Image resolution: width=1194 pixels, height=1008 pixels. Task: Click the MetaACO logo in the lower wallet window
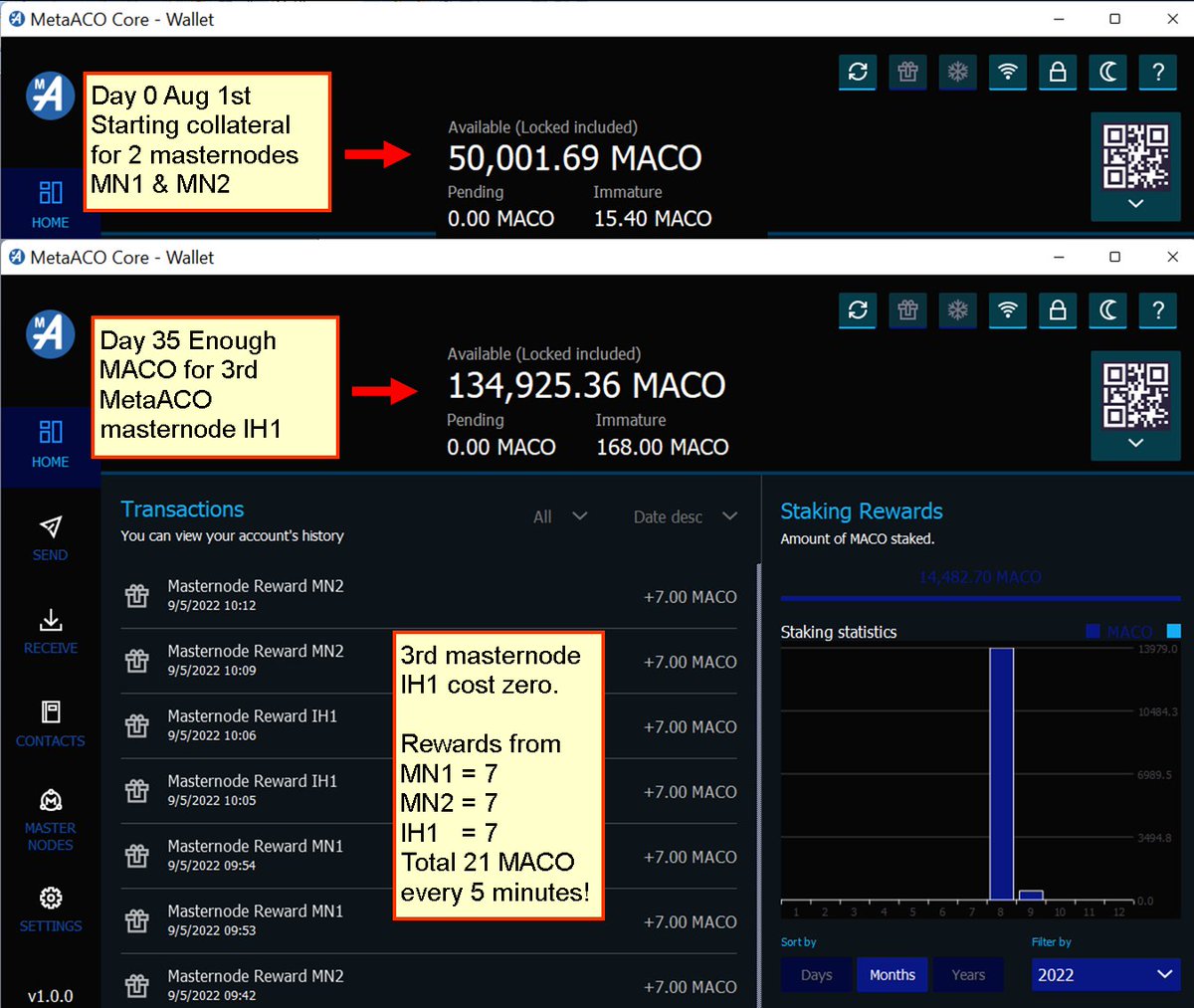[50, 334]
